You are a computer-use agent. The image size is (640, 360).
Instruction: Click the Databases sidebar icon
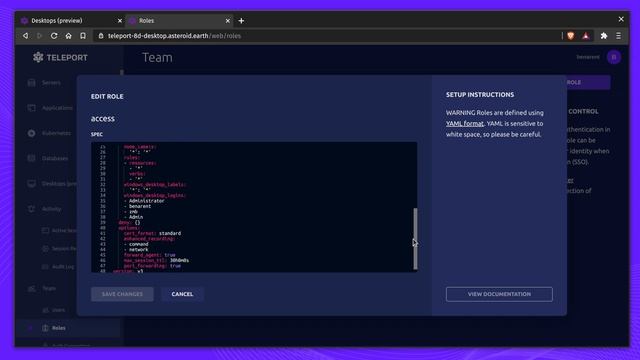click(31, 158)
